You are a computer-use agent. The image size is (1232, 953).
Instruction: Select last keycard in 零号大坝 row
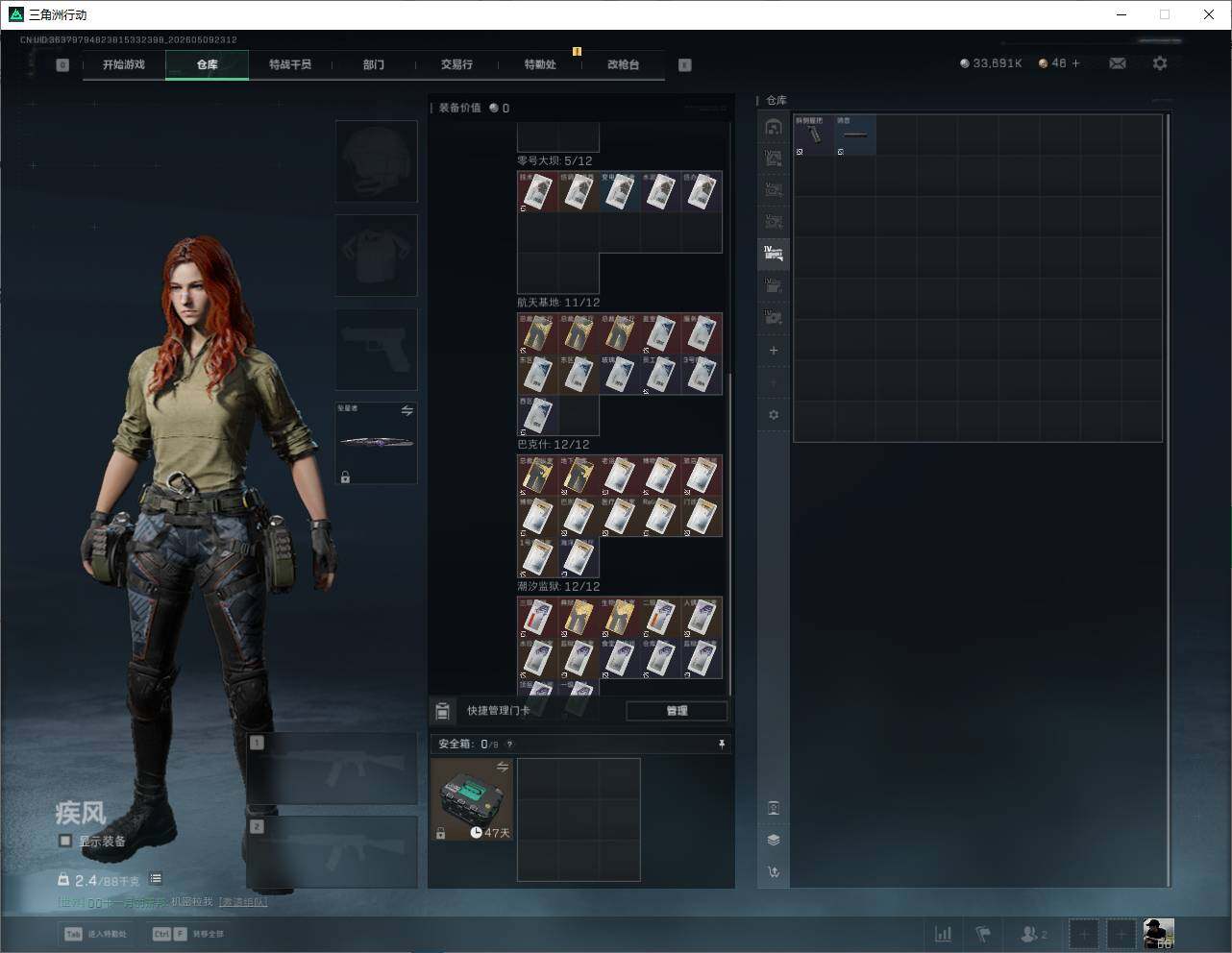(x=702, y=192)
